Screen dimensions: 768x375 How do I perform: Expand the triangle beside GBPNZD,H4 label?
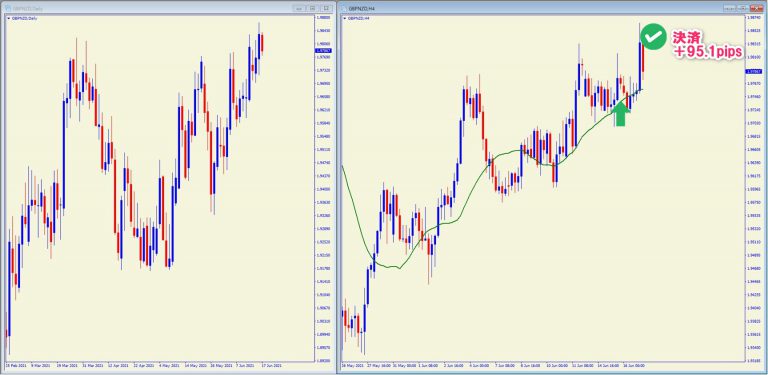tap(344, 18)
